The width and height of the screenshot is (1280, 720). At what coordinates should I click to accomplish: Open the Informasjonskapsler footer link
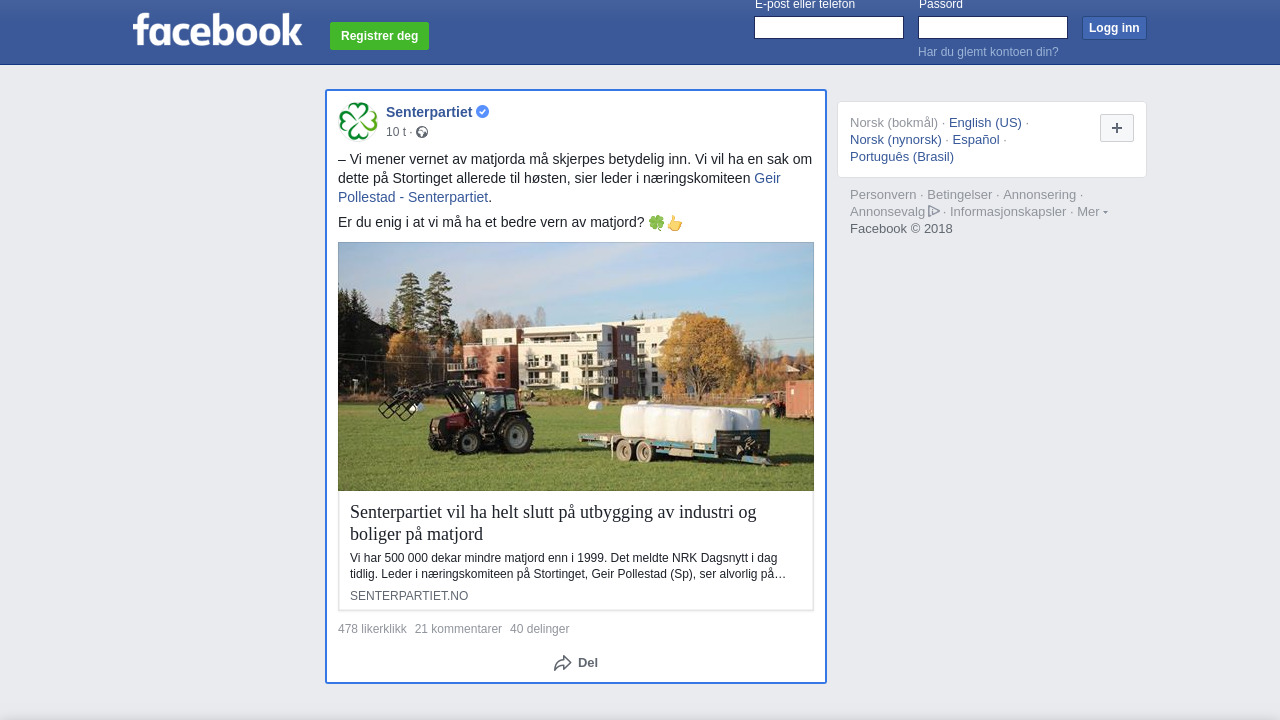tap(1008, 212)
